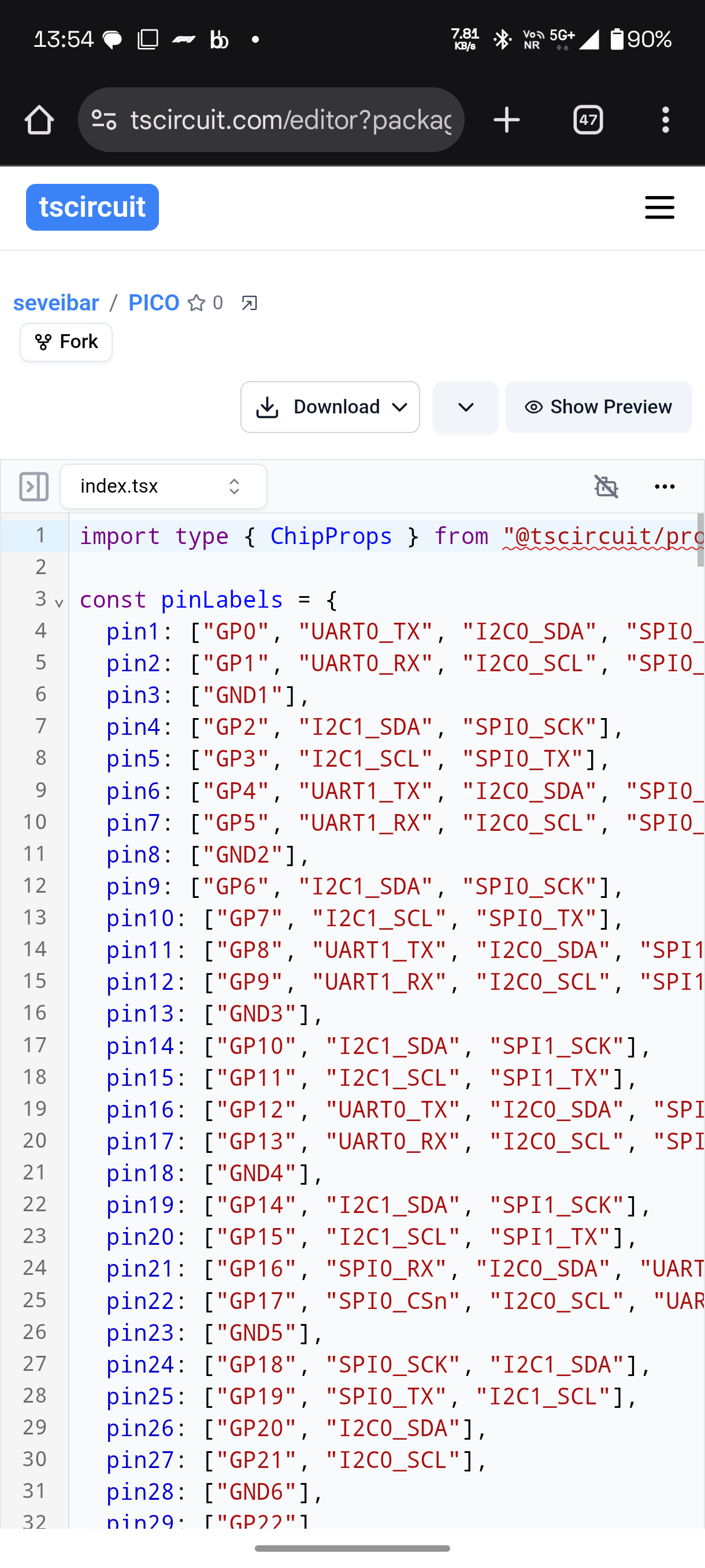Fork the PICO package
The image size is (705, 1568).
coord(66,342)
